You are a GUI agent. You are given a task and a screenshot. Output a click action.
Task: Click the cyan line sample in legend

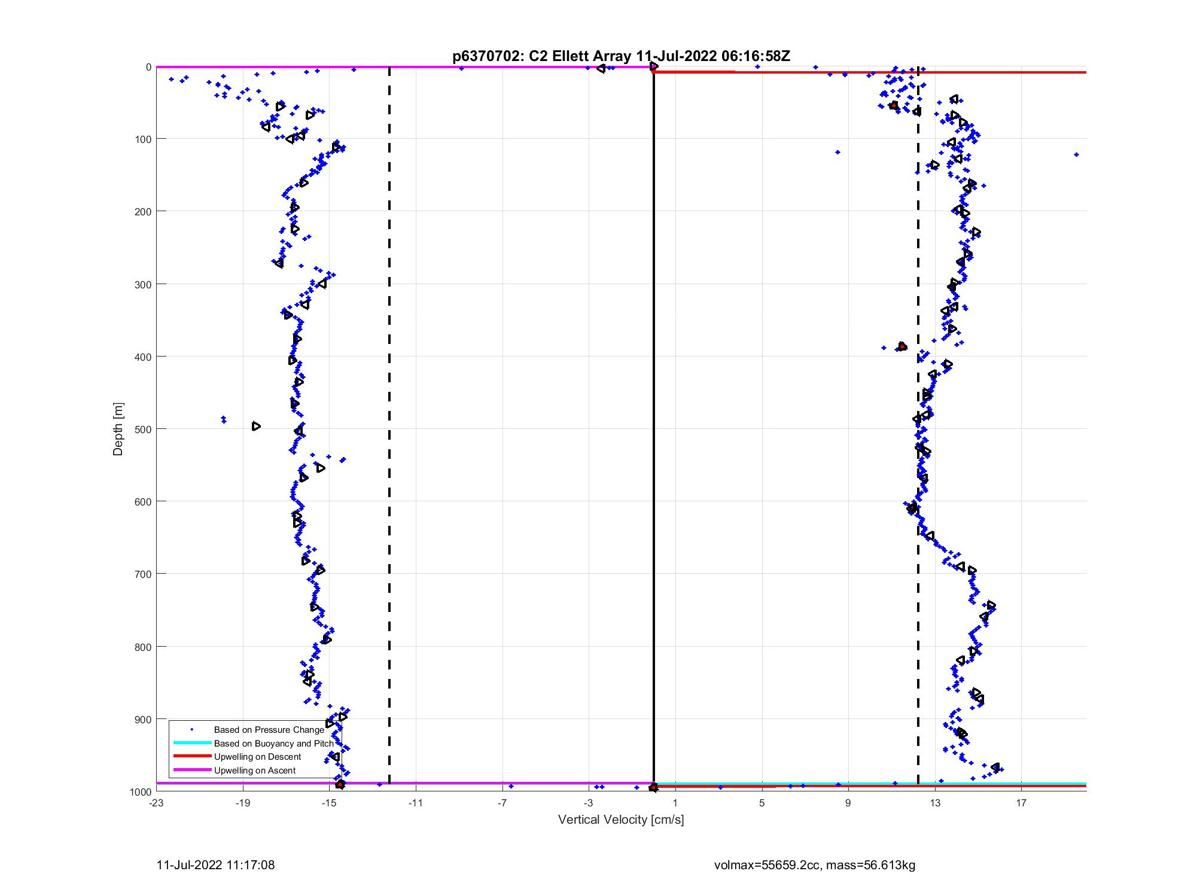(191, 743)
